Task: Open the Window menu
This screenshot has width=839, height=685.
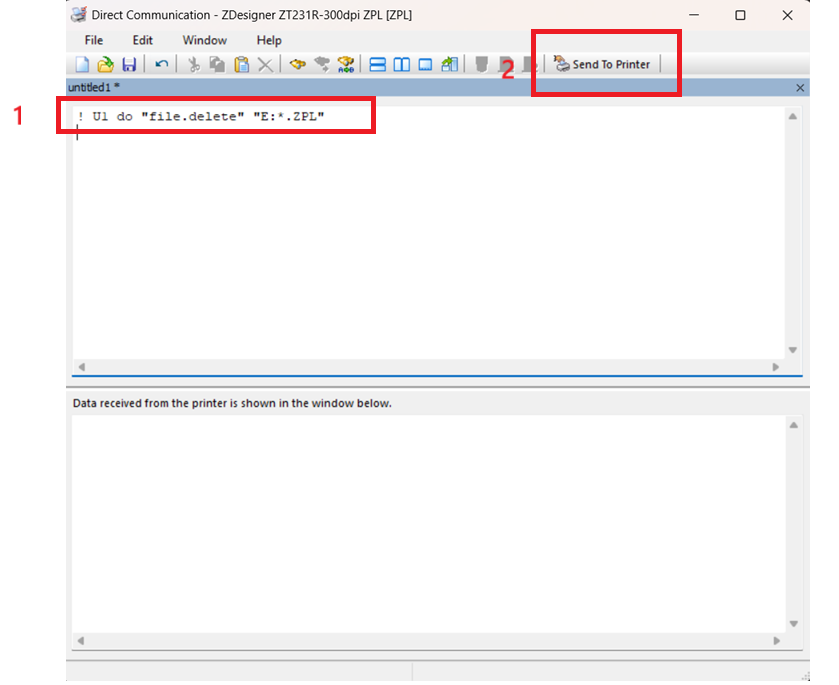Action: (204, 40)
